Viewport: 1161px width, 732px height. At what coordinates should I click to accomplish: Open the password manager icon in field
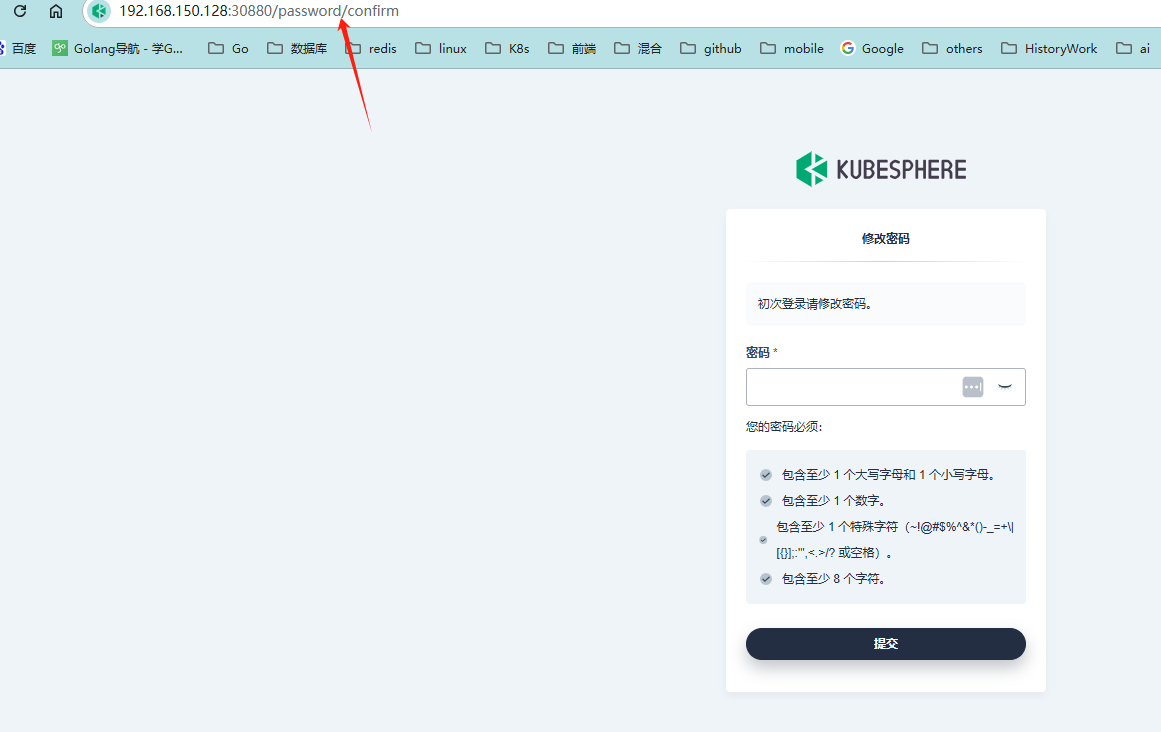pyautogui.click(x=973, y=387)
